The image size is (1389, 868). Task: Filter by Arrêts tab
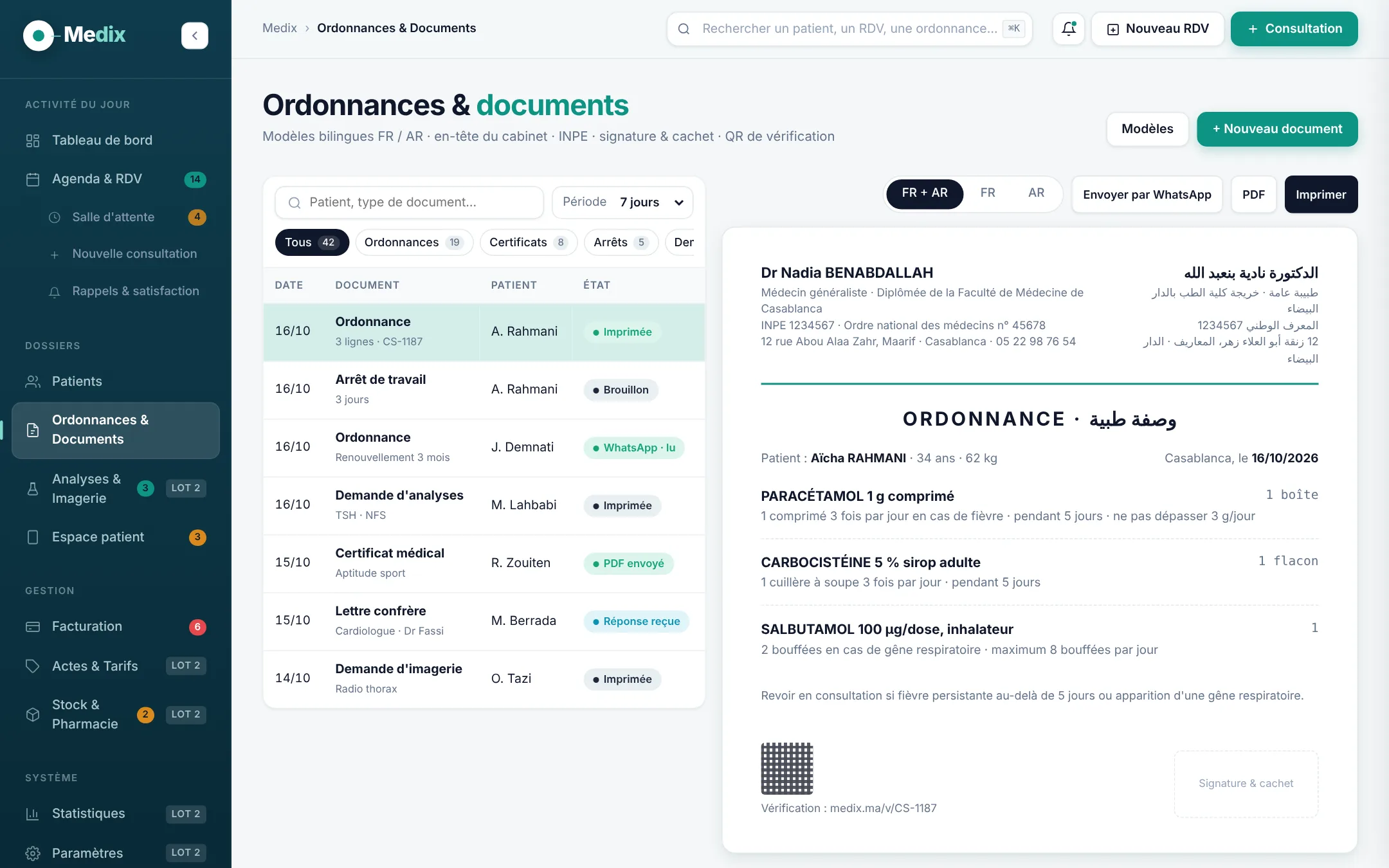coord(621,242)
